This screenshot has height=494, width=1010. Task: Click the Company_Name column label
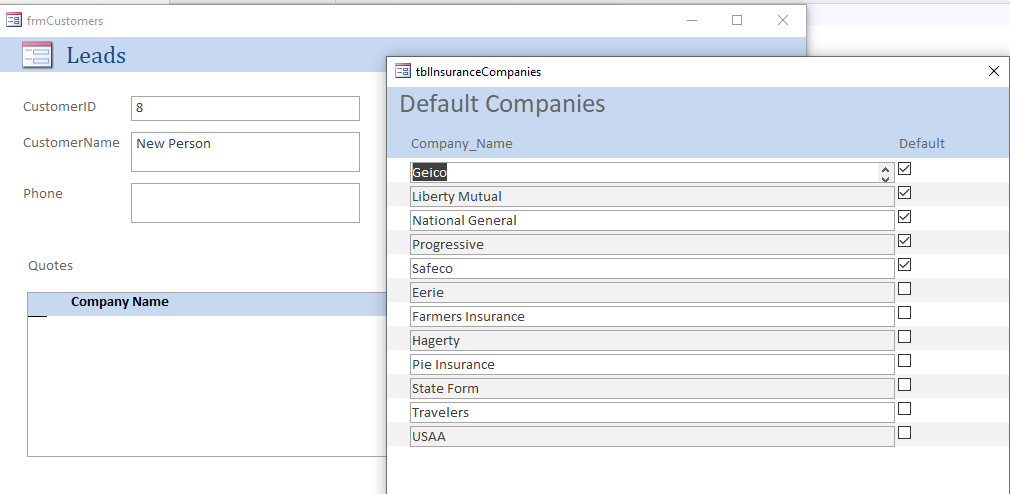(x=462, y=144)
